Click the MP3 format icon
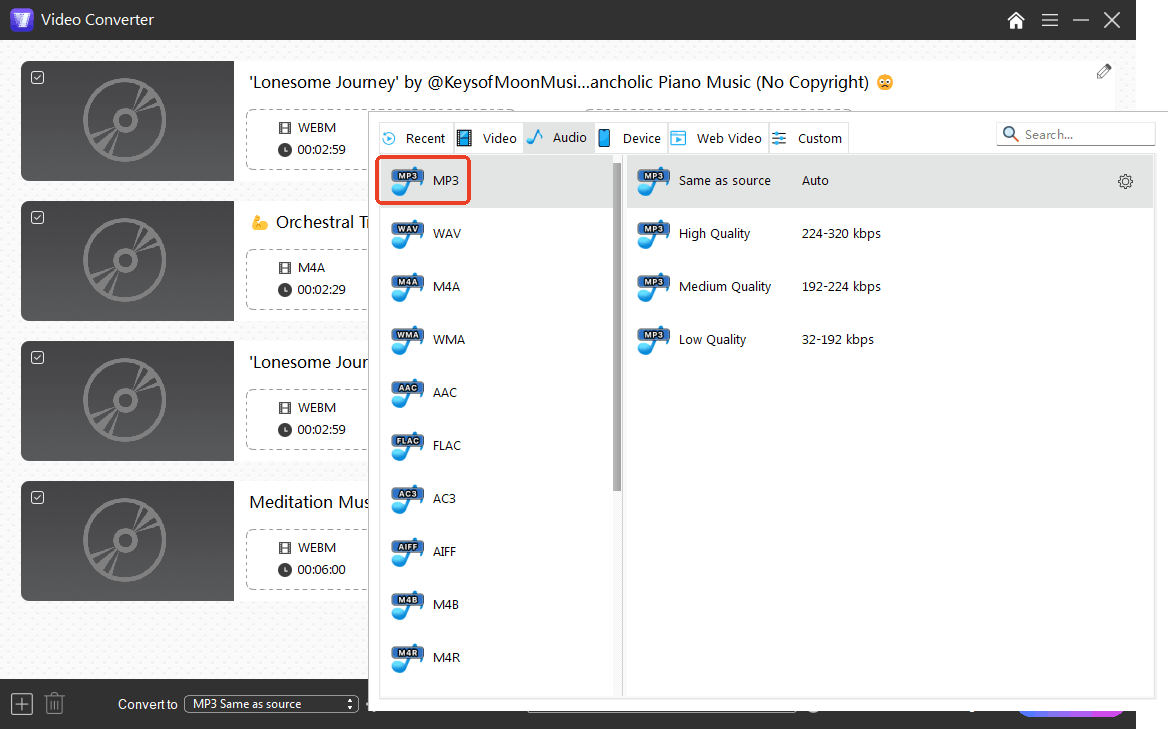This screenshot has height=729, width=1171. 407,182
